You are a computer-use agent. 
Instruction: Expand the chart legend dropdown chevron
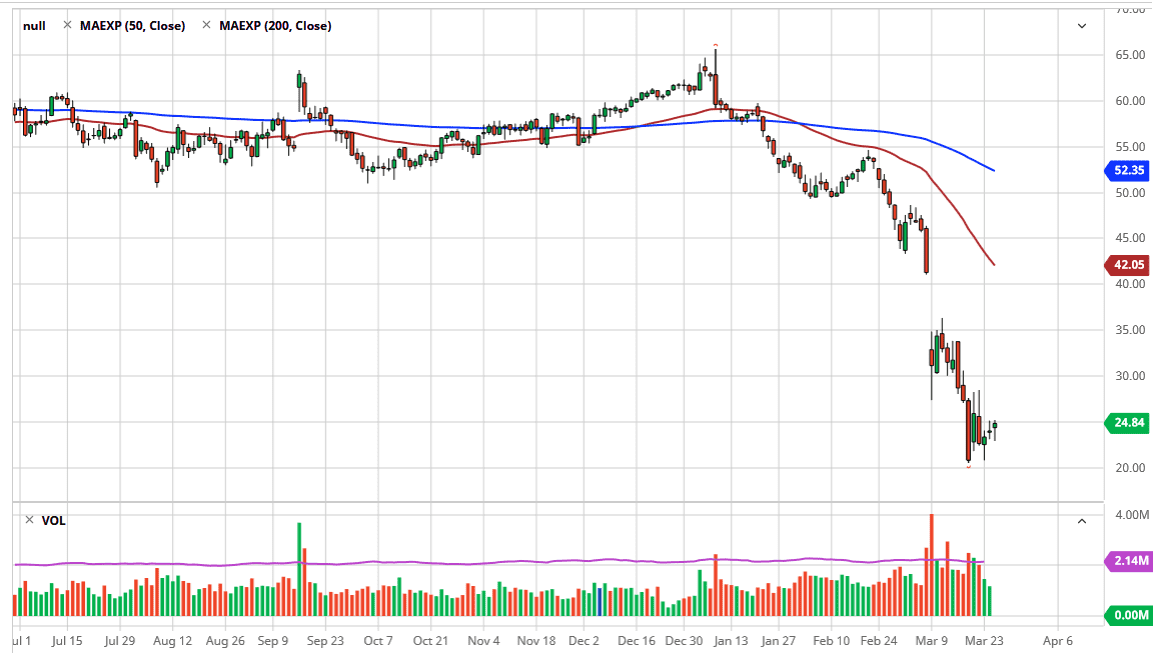tap(1081, 26)
